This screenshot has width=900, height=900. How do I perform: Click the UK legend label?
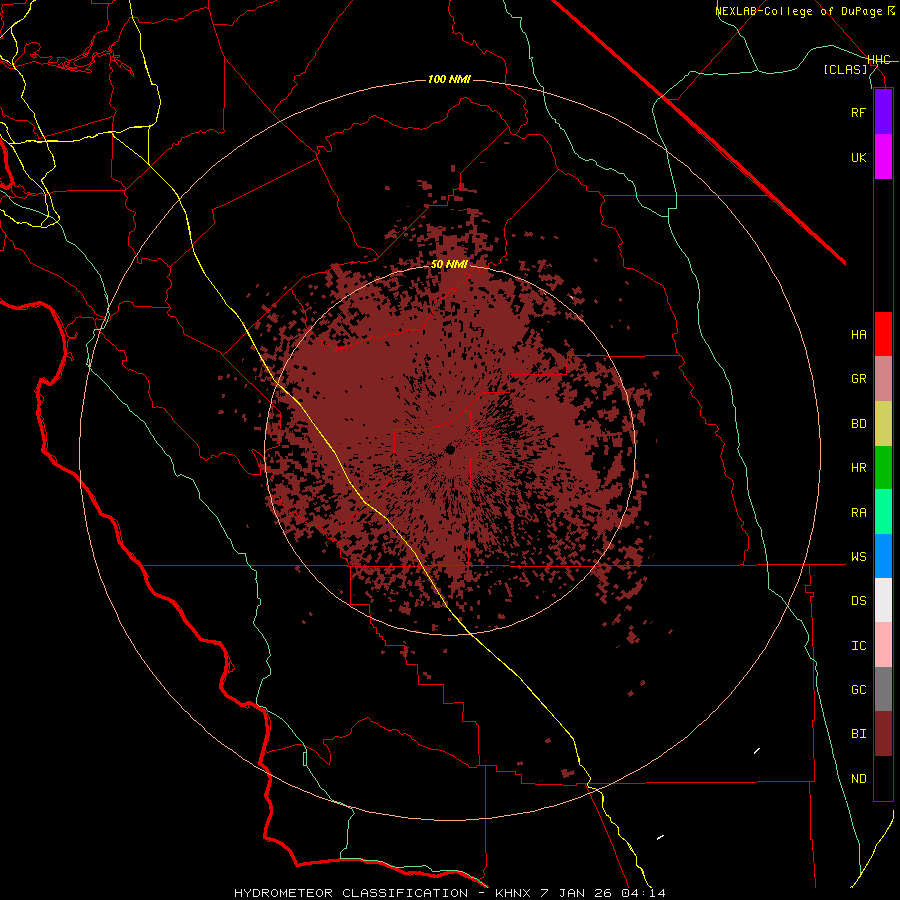[858, 157]
